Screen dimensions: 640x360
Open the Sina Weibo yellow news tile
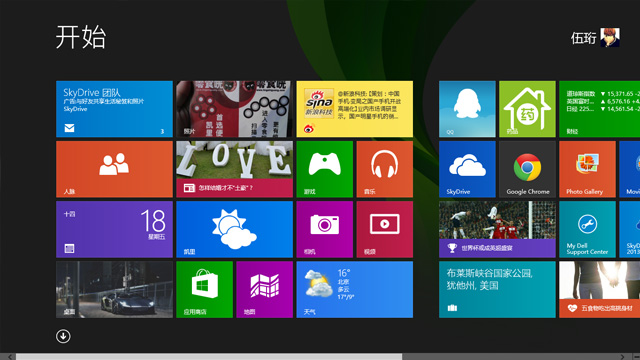(355, 109)
